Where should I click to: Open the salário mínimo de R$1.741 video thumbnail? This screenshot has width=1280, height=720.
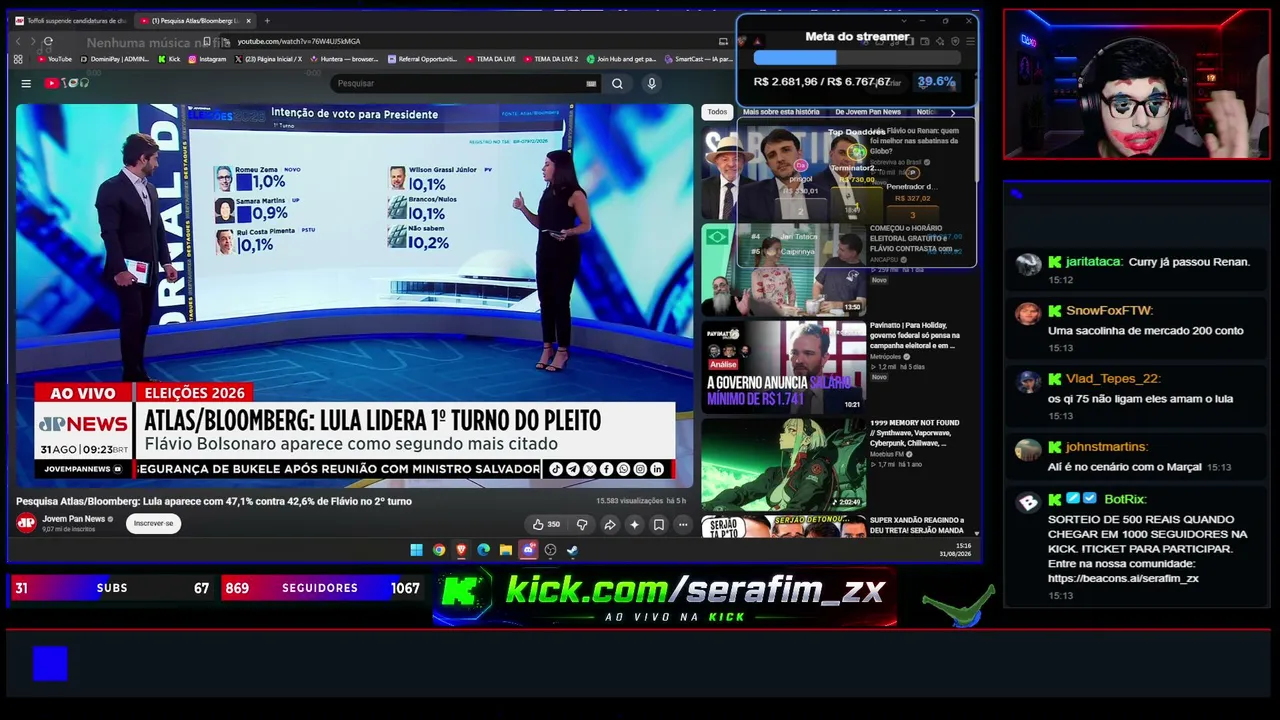tap(783, 365)
